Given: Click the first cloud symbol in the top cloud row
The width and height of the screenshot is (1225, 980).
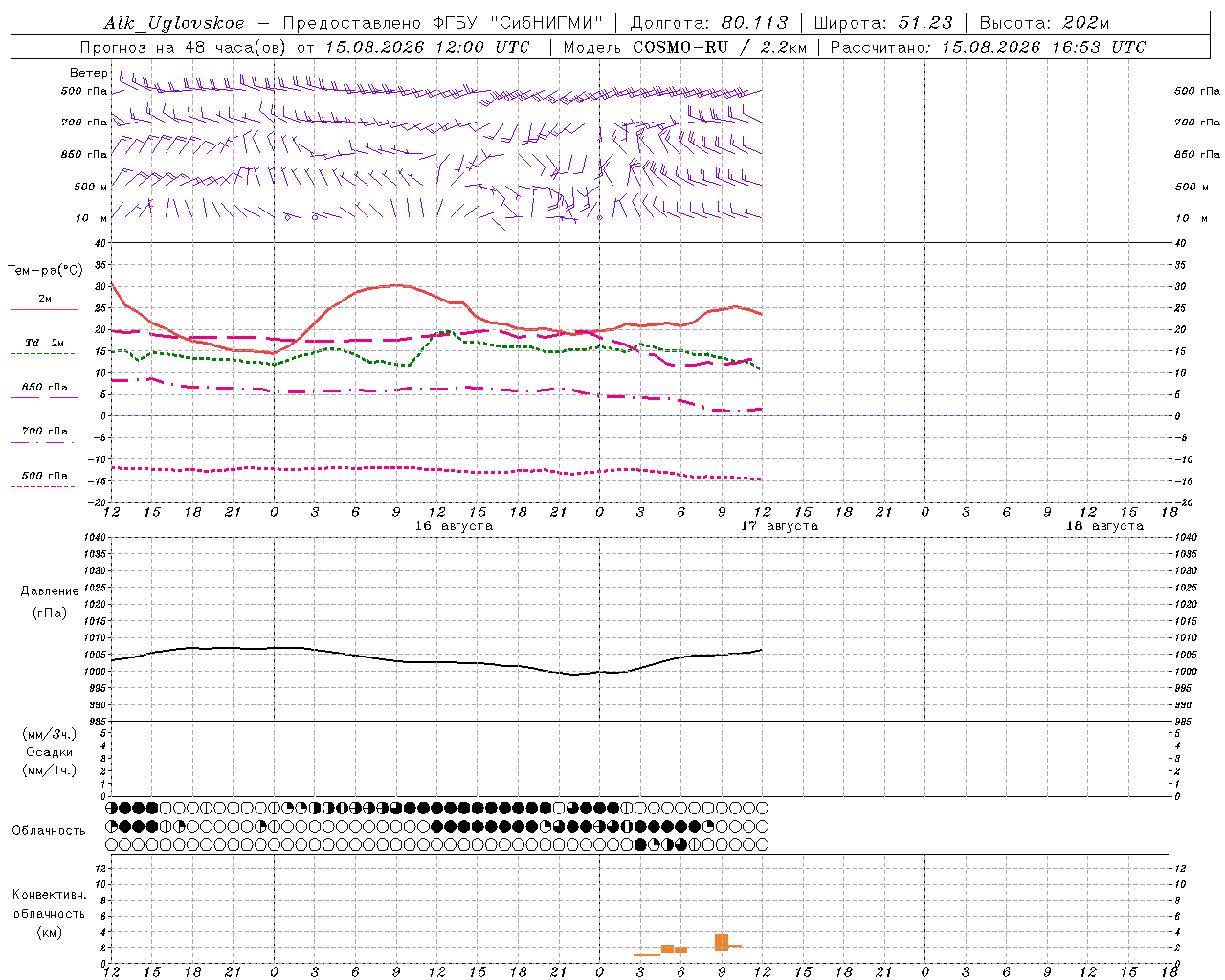Looking at the screenshot, I should (x=111, y=808).
